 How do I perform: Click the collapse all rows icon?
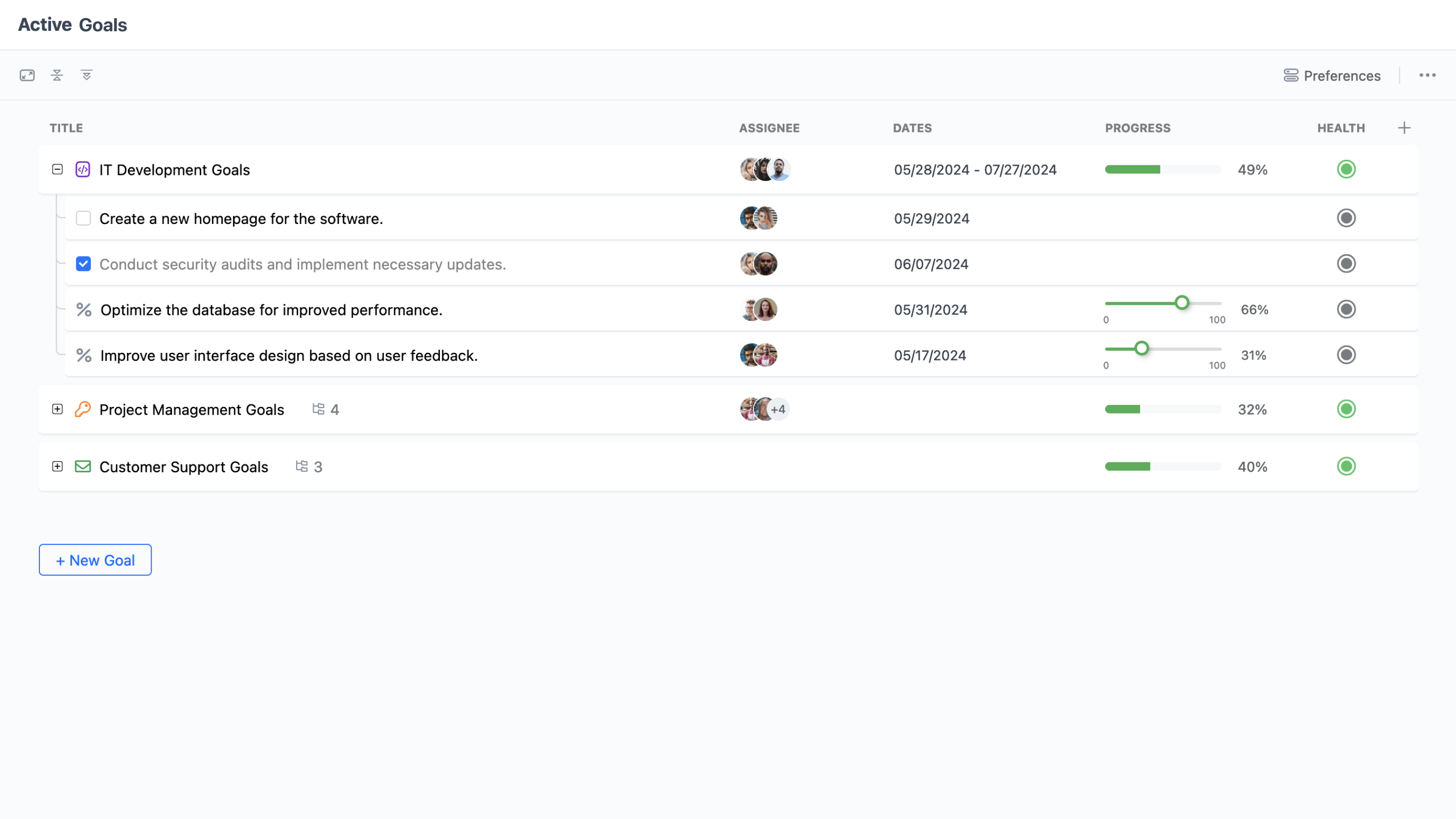[57, 75]
